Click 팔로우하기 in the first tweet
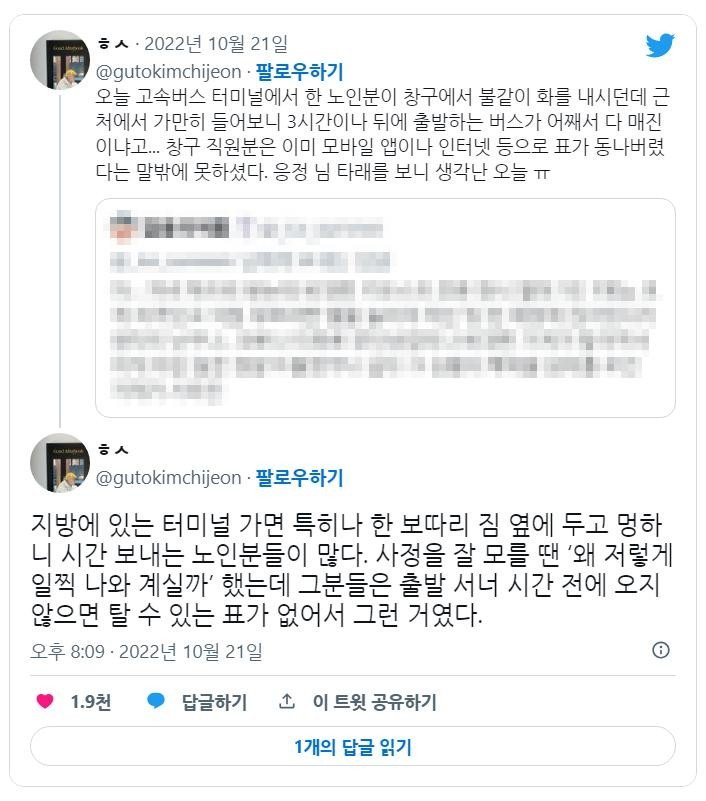 click(x=299, y=71)
